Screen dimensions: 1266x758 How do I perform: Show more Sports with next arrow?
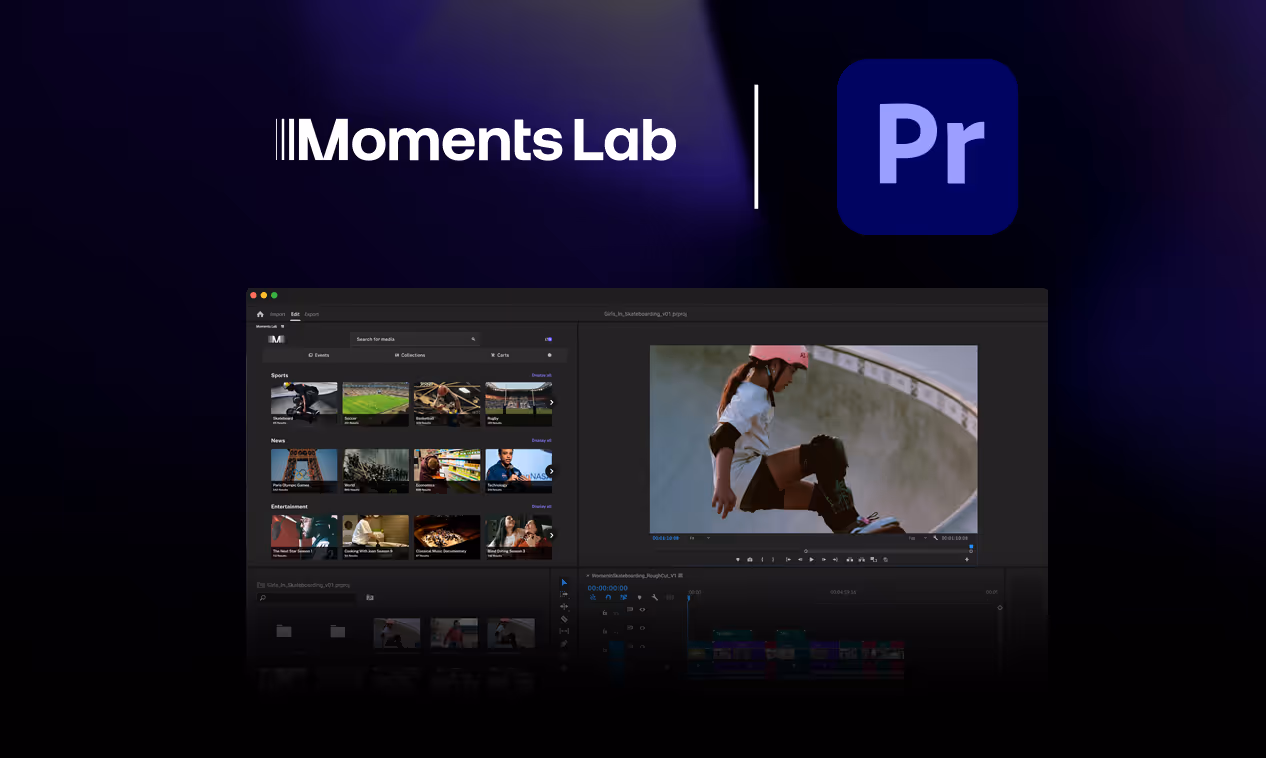coord(551,403)
